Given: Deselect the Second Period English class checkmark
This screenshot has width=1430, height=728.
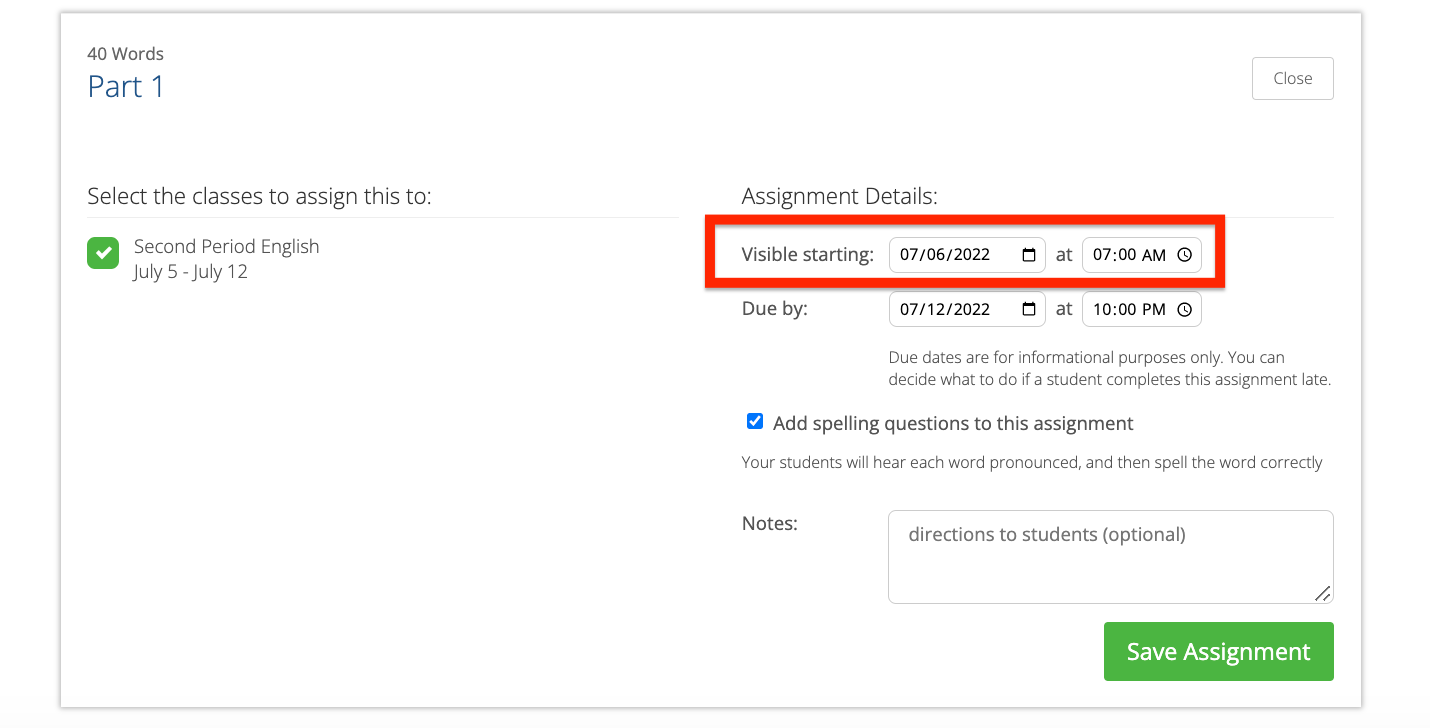Looking at the screenshot, I should tap(103, 253).
